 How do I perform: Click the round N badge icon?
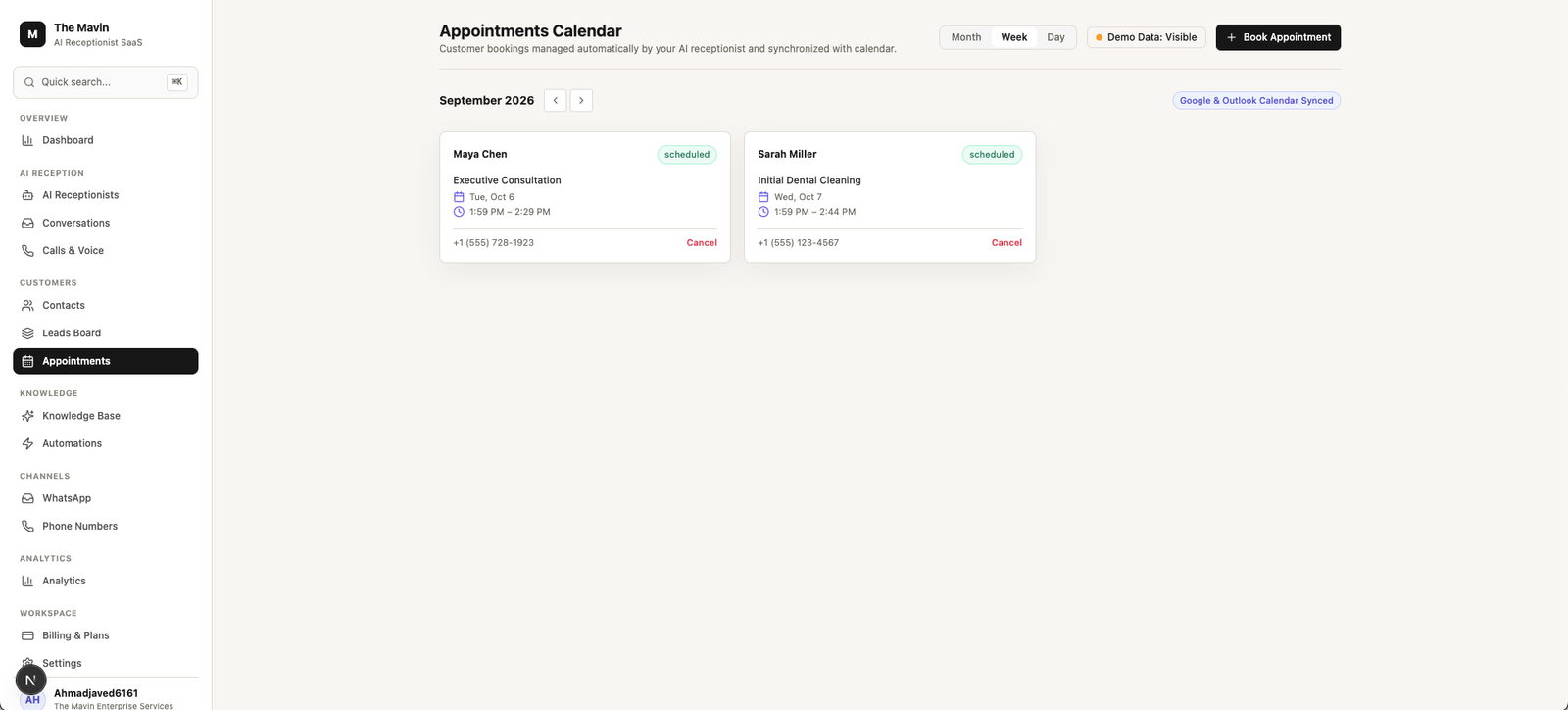click(30, 680)
